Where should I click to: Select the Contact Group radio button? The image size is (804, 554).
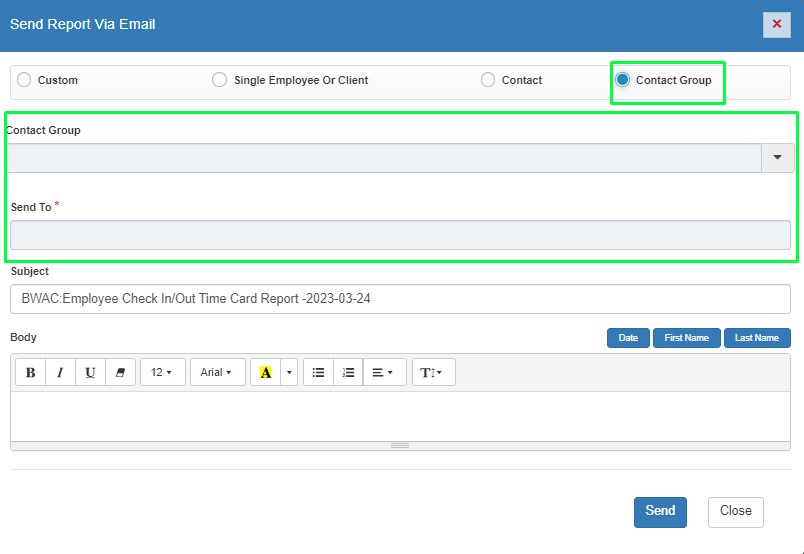(x=623, y=80)
